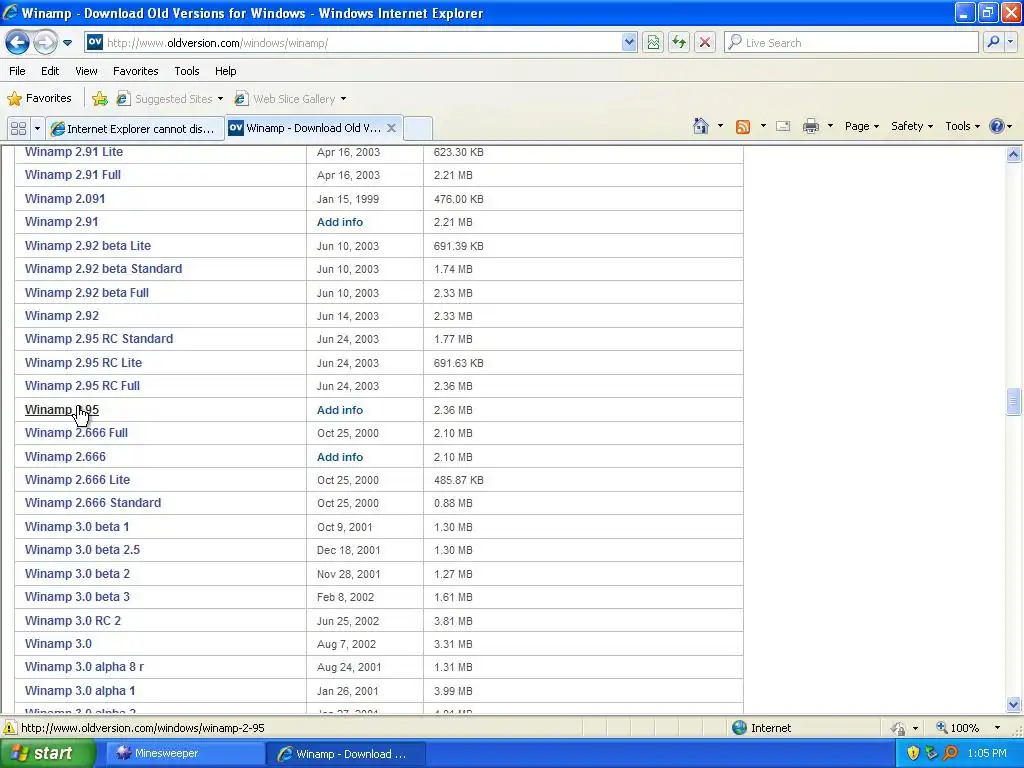Click the Read Mail icon
Screen dimensions: 1024x768
[x=783, y=126]
